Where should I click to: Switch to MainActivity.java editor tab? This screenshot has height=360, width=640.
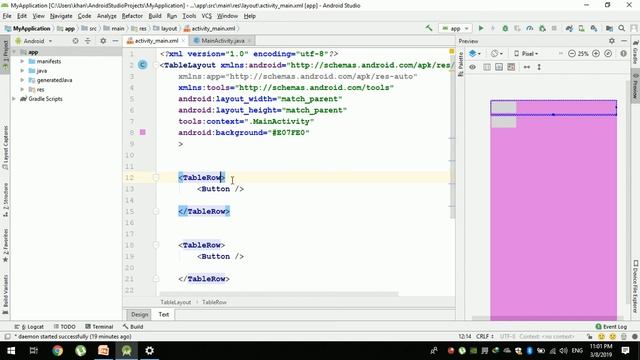[223, 41]
